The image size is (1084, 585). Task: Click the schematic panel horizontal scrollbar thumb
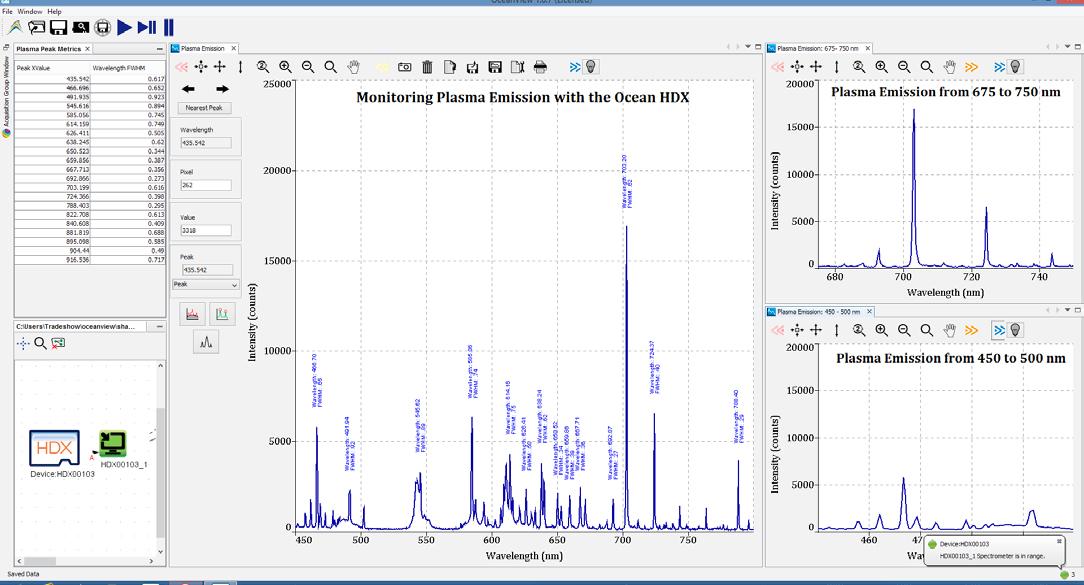pos(40,561)
